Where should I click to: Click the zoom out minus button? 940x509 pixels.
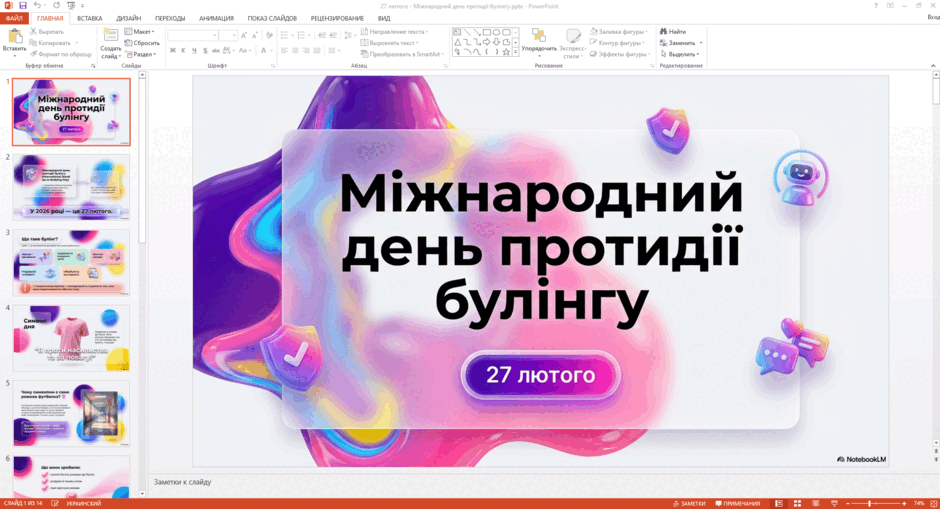pos(848,504)
